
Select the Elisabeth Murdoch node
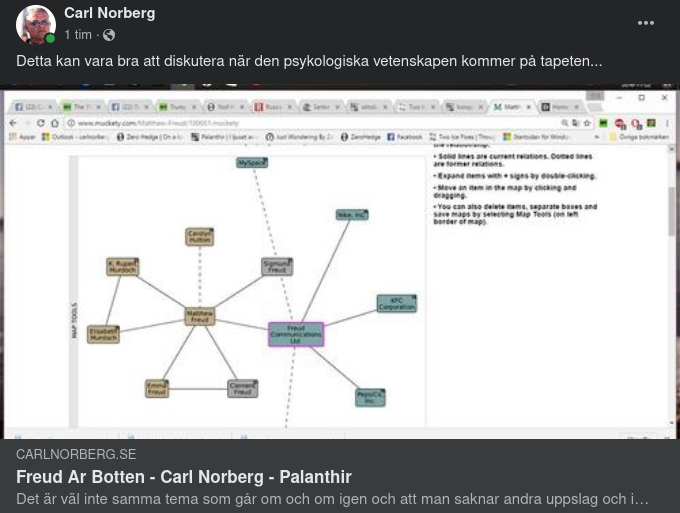click(103, 335)
